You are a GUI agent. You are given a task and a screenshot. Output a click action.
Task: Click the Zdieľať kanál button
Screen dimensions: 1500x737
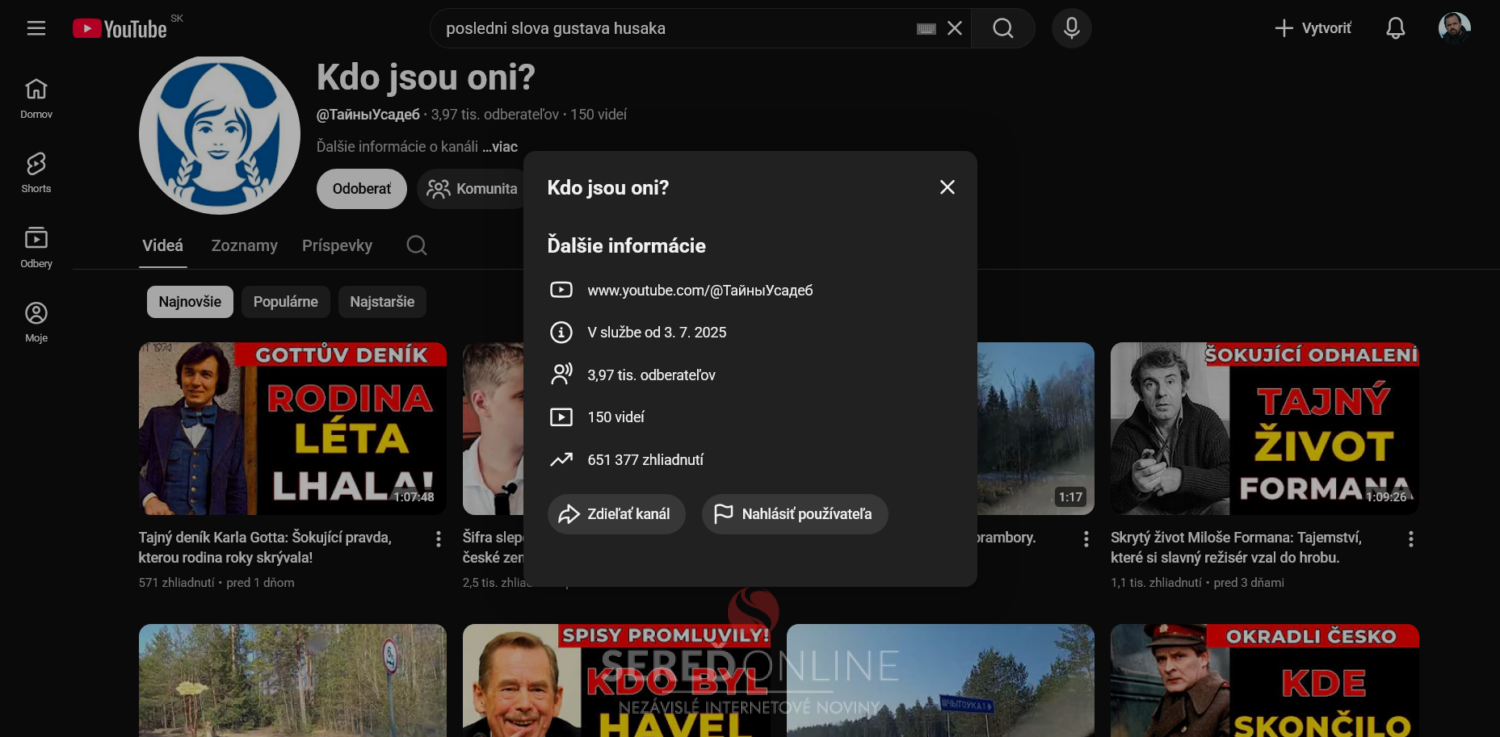coord(616,514)
